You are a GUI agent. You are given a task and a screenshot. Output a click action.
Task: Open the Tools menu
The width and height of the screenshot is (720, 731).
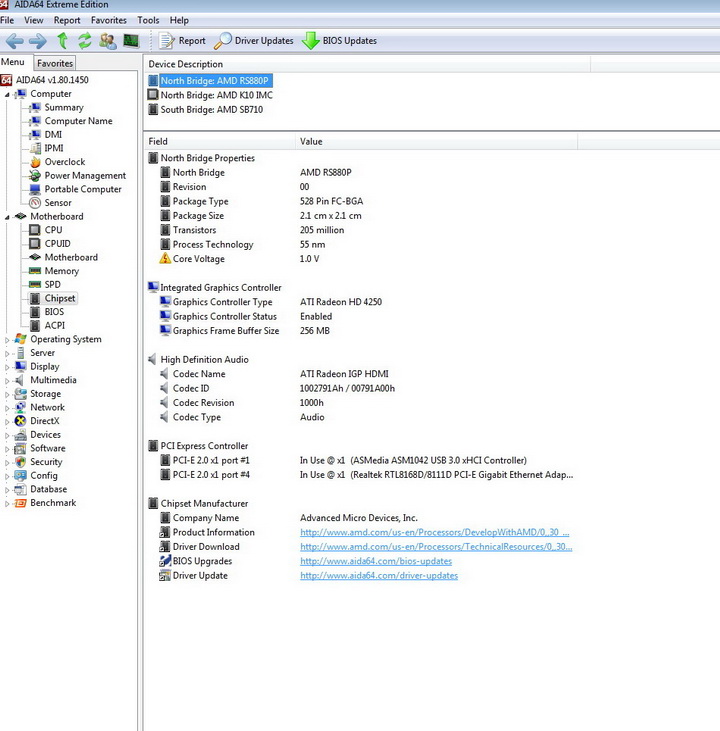pos(148,21)
